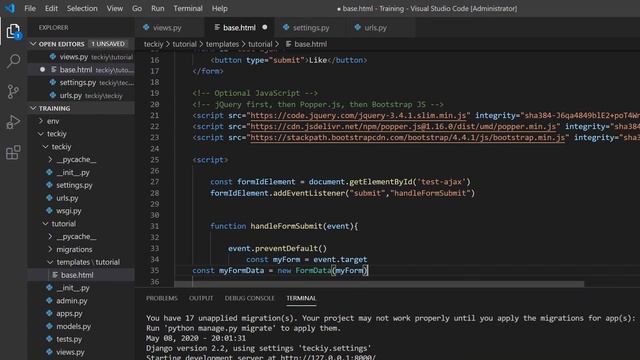Collapse the Open Editors section
This screenshot has height=360, width=640.
click(x=81, y=44)
